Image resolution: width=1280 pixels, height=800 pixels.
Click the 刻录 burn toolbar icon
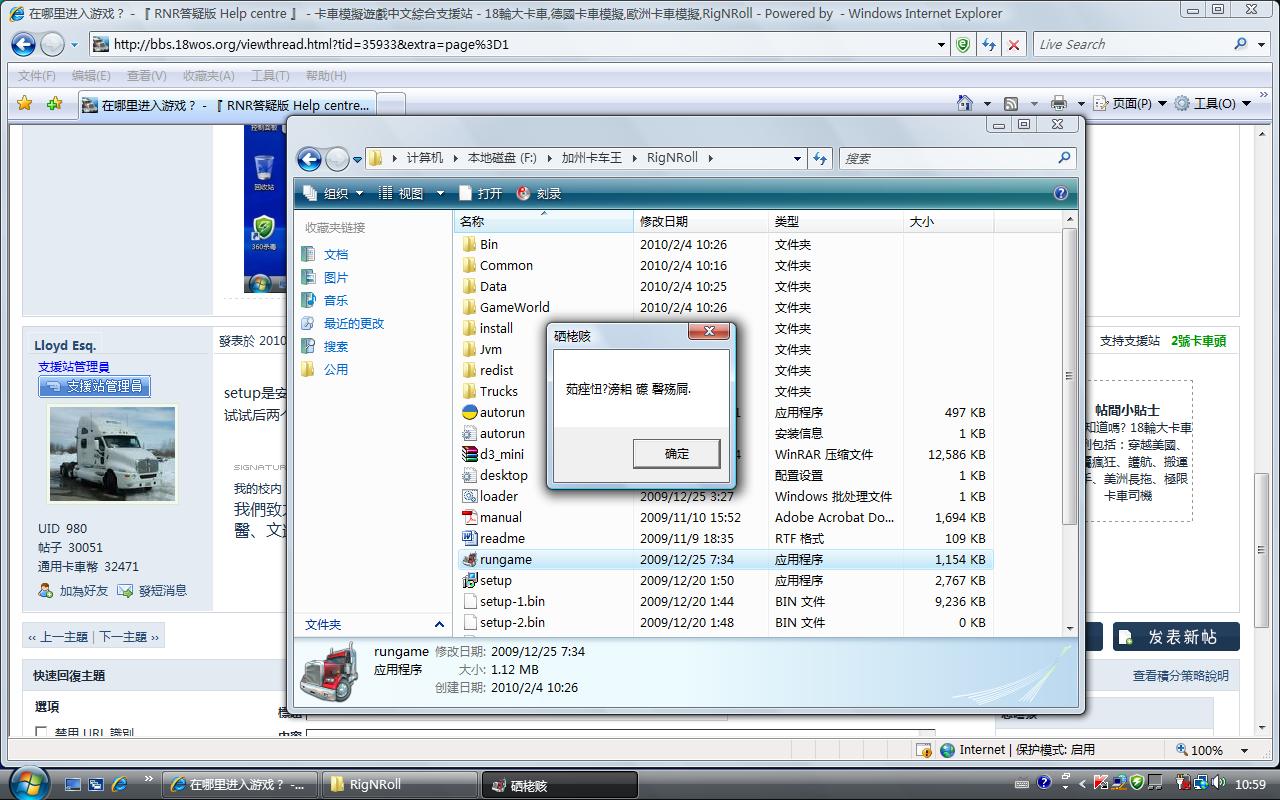pos(538,193)
